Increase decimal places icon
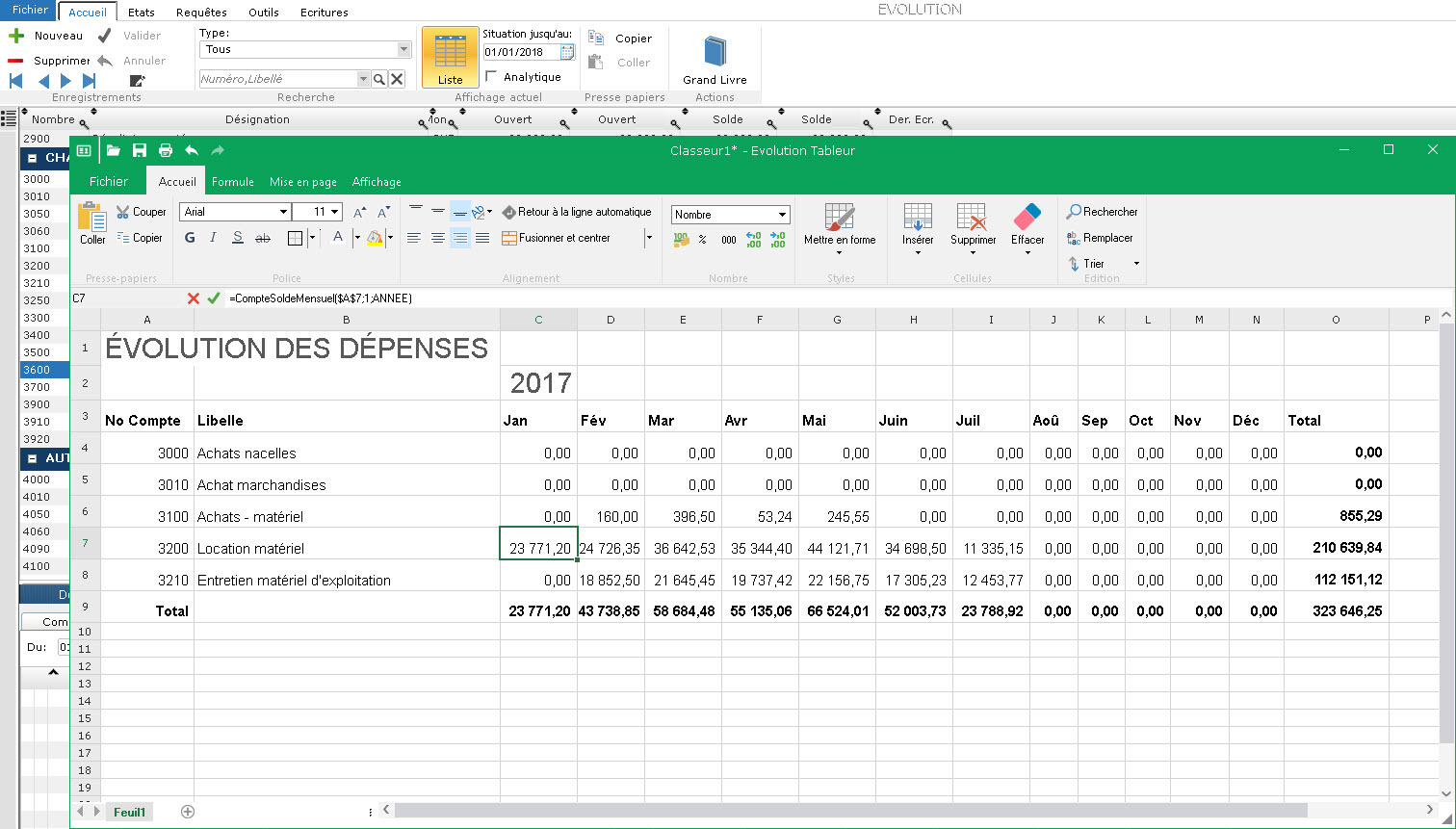Viewport: 1456px width, 829px height. pos(753,240)
